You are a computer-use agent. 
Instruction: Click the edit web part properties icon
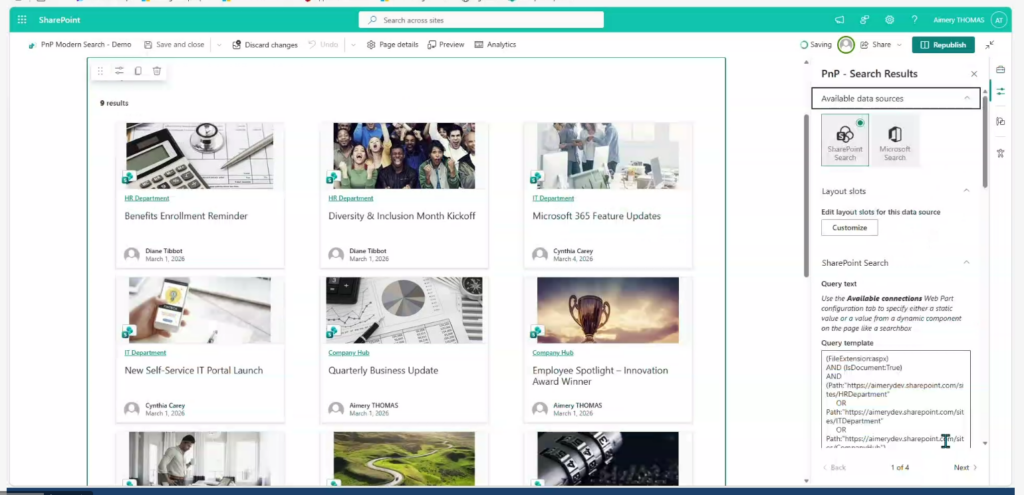coord(119,71)
